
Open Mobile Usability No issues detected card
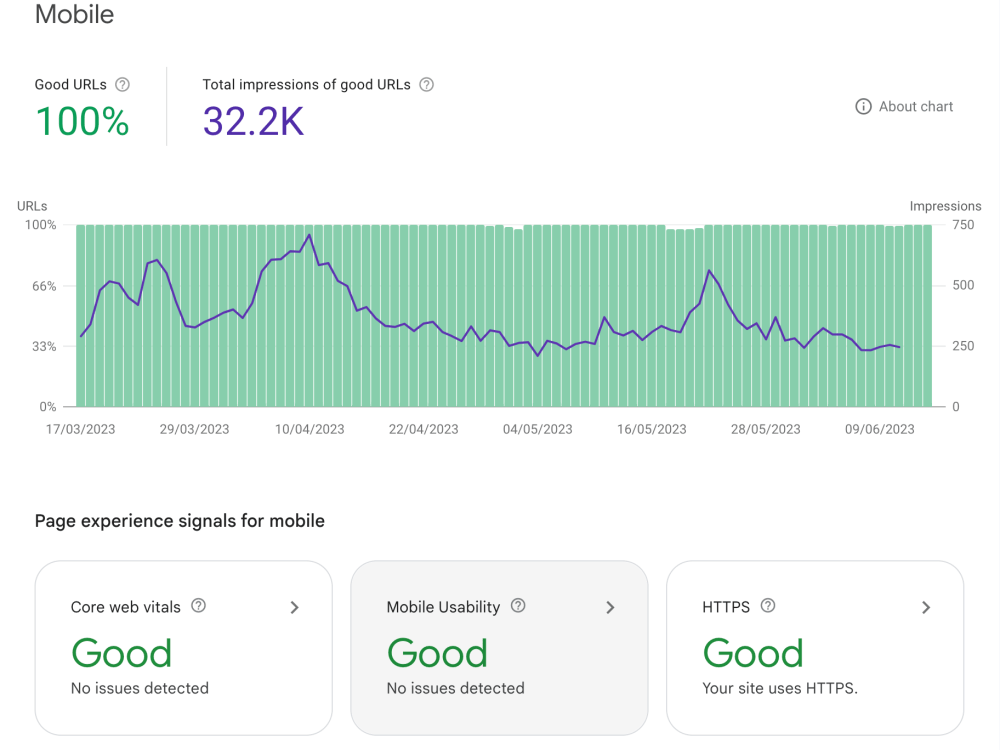coord(499,648)
